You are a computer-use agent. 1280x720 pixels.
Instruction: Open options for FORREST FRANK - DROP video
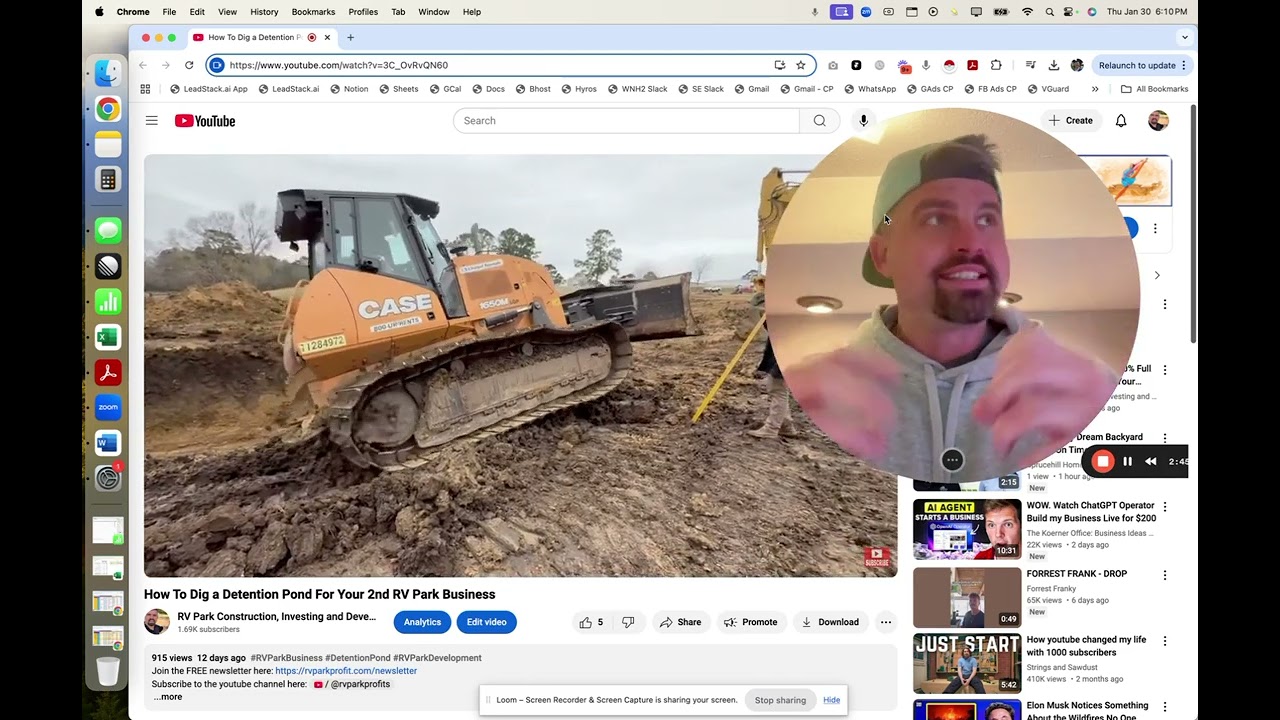pos(1165,575)
